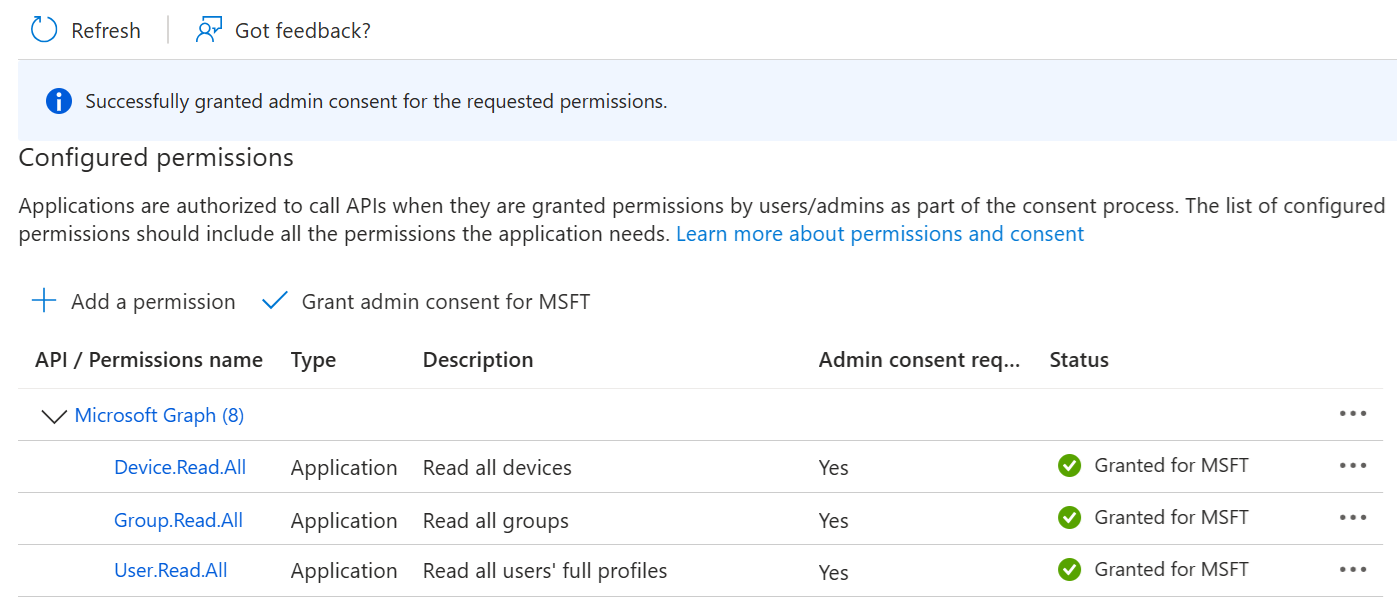Open more options menu for Group.Read.All
The image size is (1397, 599).
click(x=1352, y=518)
